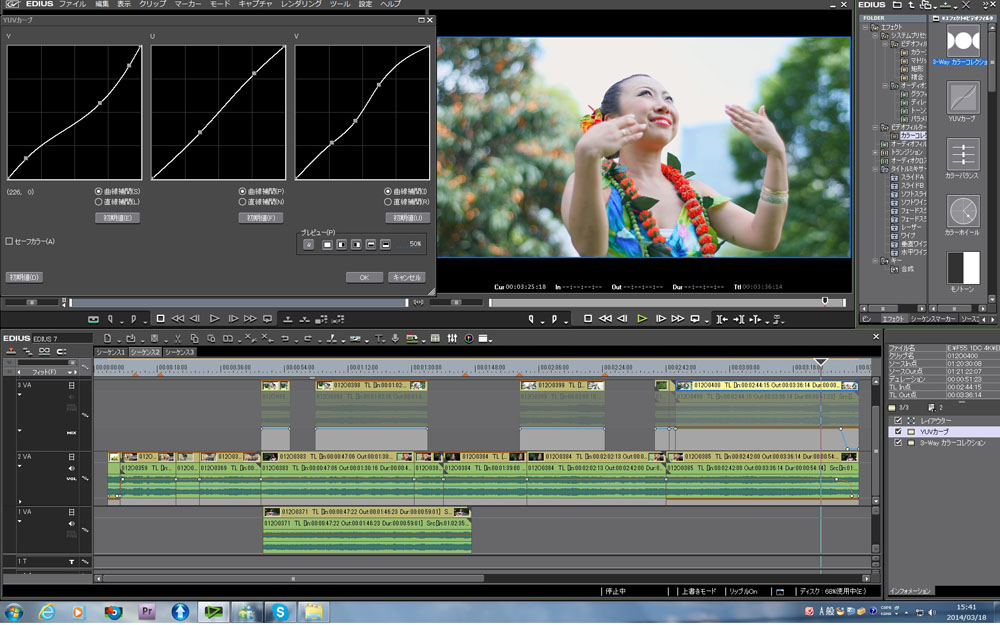Open the redo history dropdown arrow

(318, 340)
